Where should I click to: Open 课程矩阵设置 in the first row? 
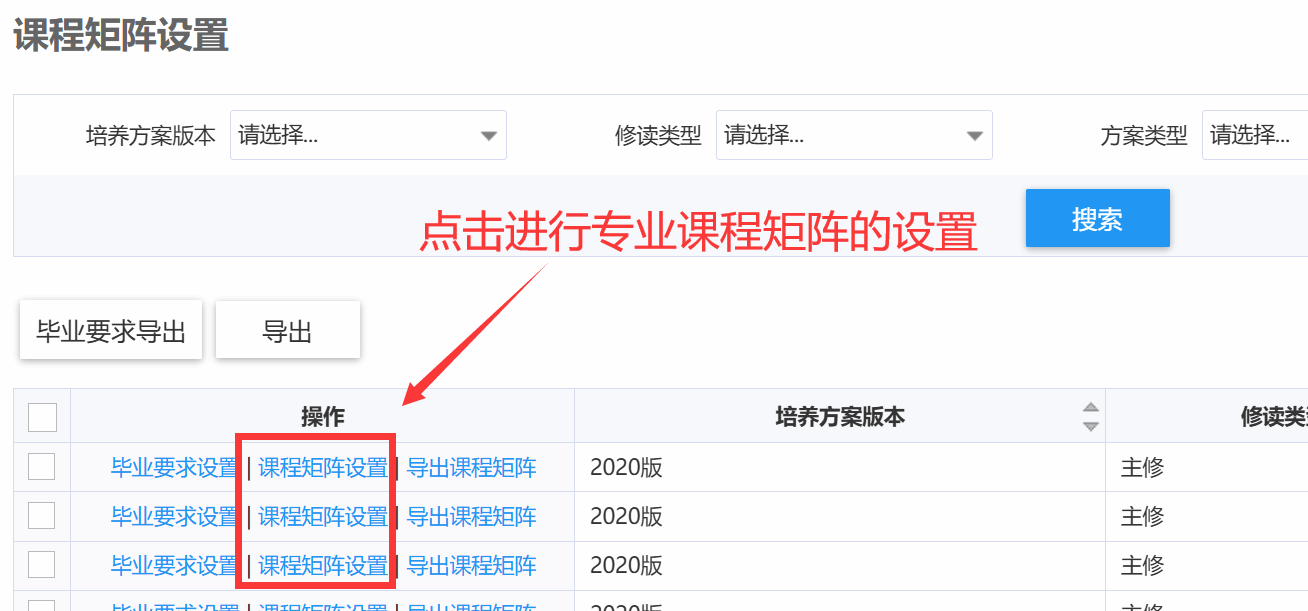click(323, 467)
